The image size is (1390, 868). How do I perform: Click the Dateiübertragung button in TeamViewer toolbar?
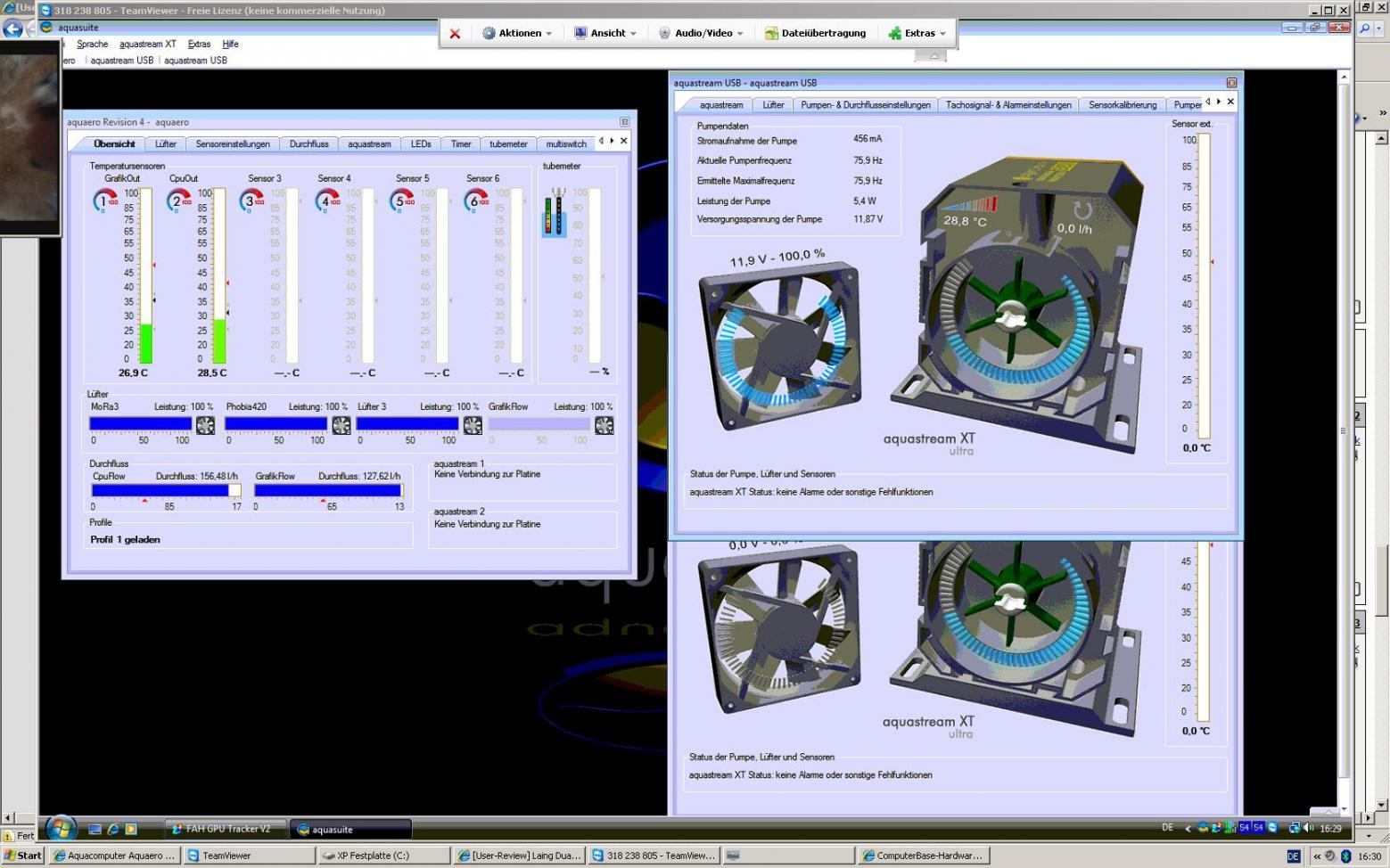(x=815, y=33)
